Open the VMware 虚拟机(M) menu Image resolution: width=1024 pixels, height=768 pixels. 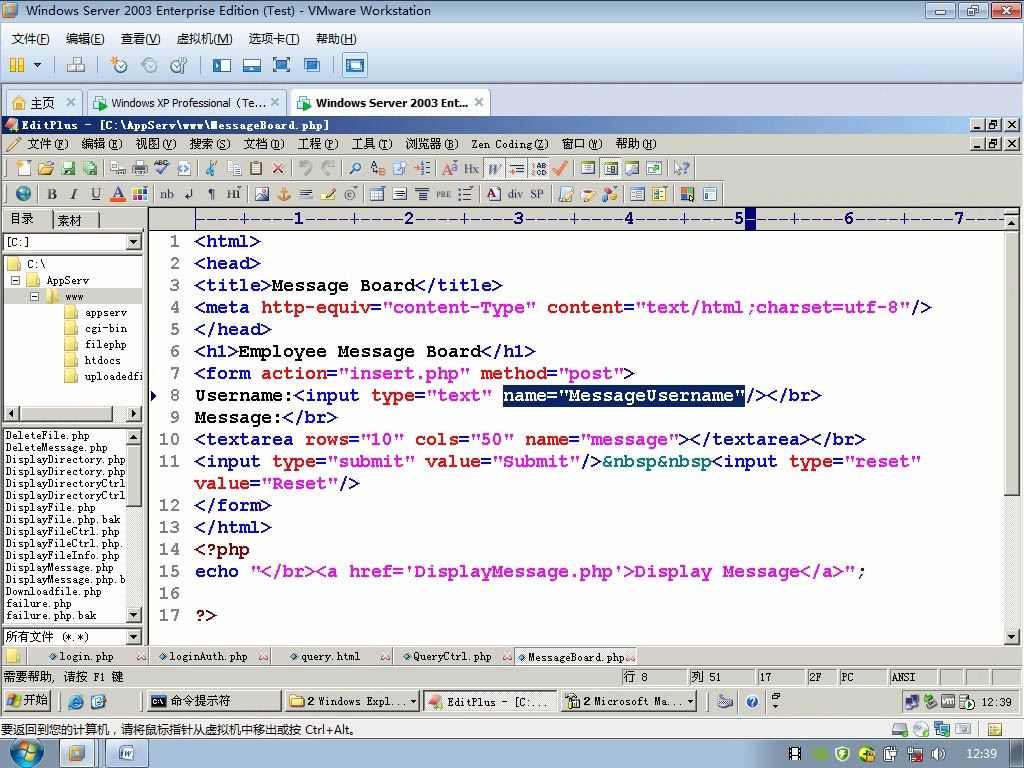[204, 39]
